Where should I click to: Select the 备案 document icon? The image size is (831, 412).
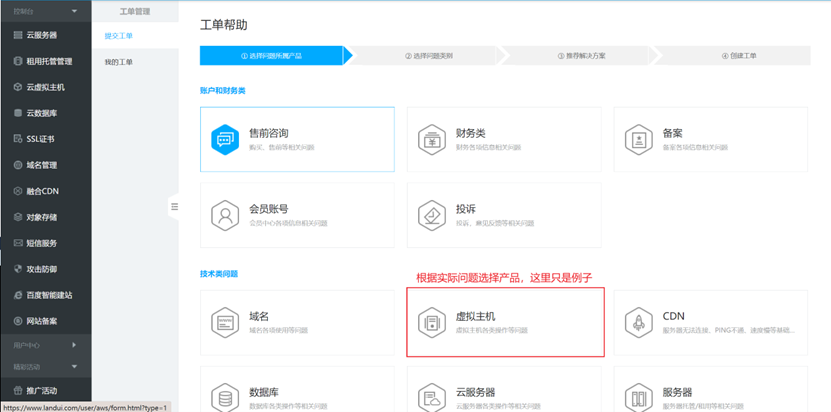pos(638,139)
